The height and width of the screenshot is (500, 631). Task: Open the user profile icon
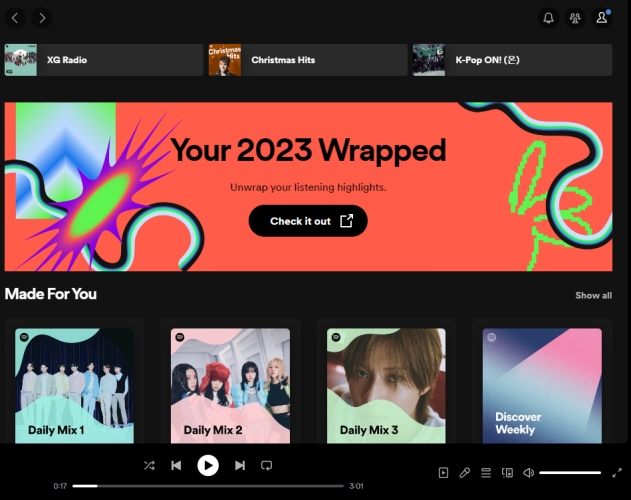pos(602,18)
